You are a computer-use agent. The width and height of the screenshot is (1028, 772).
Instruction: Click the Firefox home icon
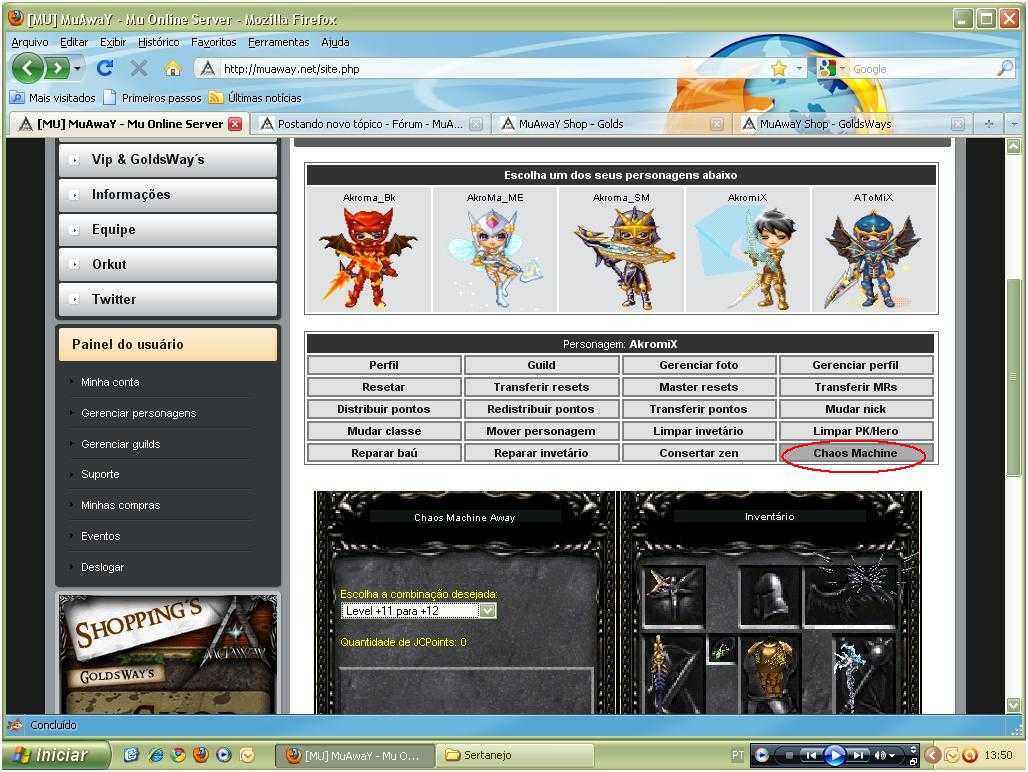172,68
